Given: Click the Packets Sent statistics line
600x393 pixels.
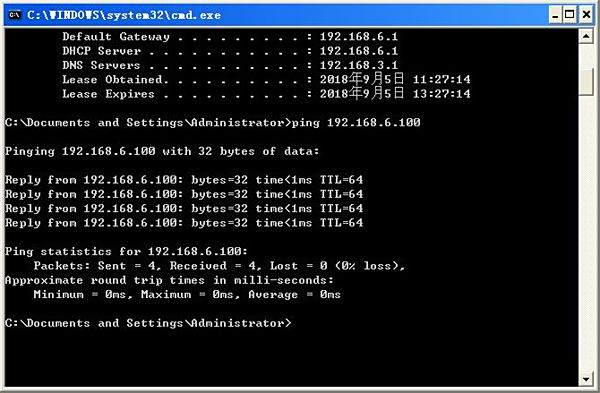Looking at the screenshot, I should 219,266.
